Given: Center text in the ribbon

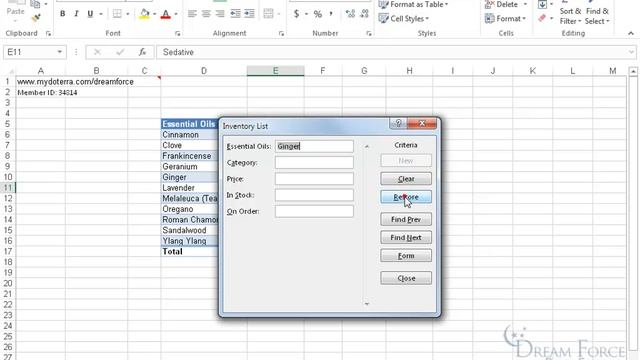Looking at the screenshot, I should 206,14.
